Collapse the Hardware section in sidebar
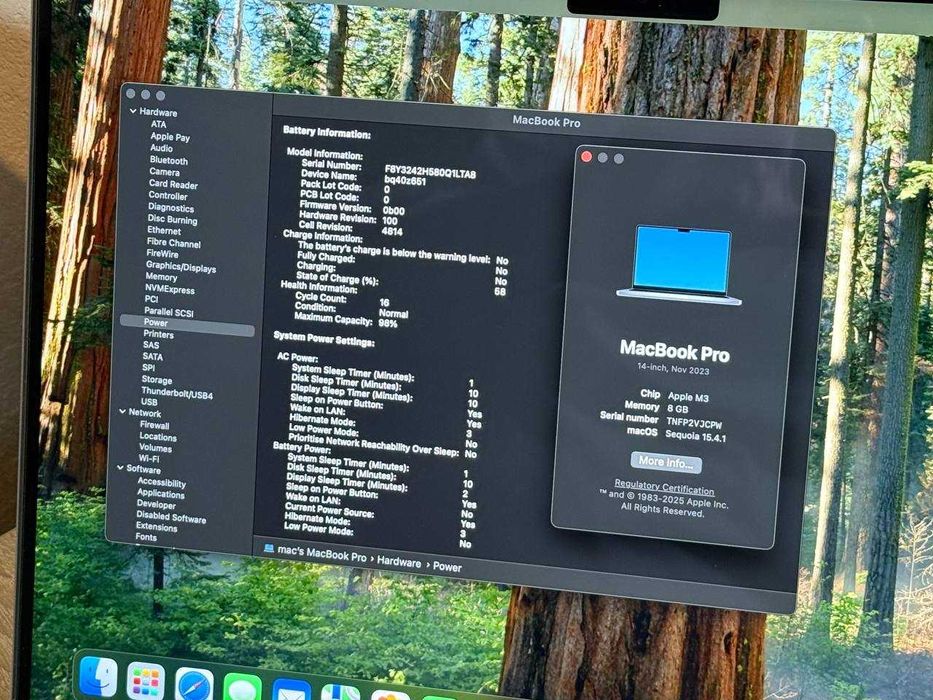 pyautogui.click(x=133, y=111)
